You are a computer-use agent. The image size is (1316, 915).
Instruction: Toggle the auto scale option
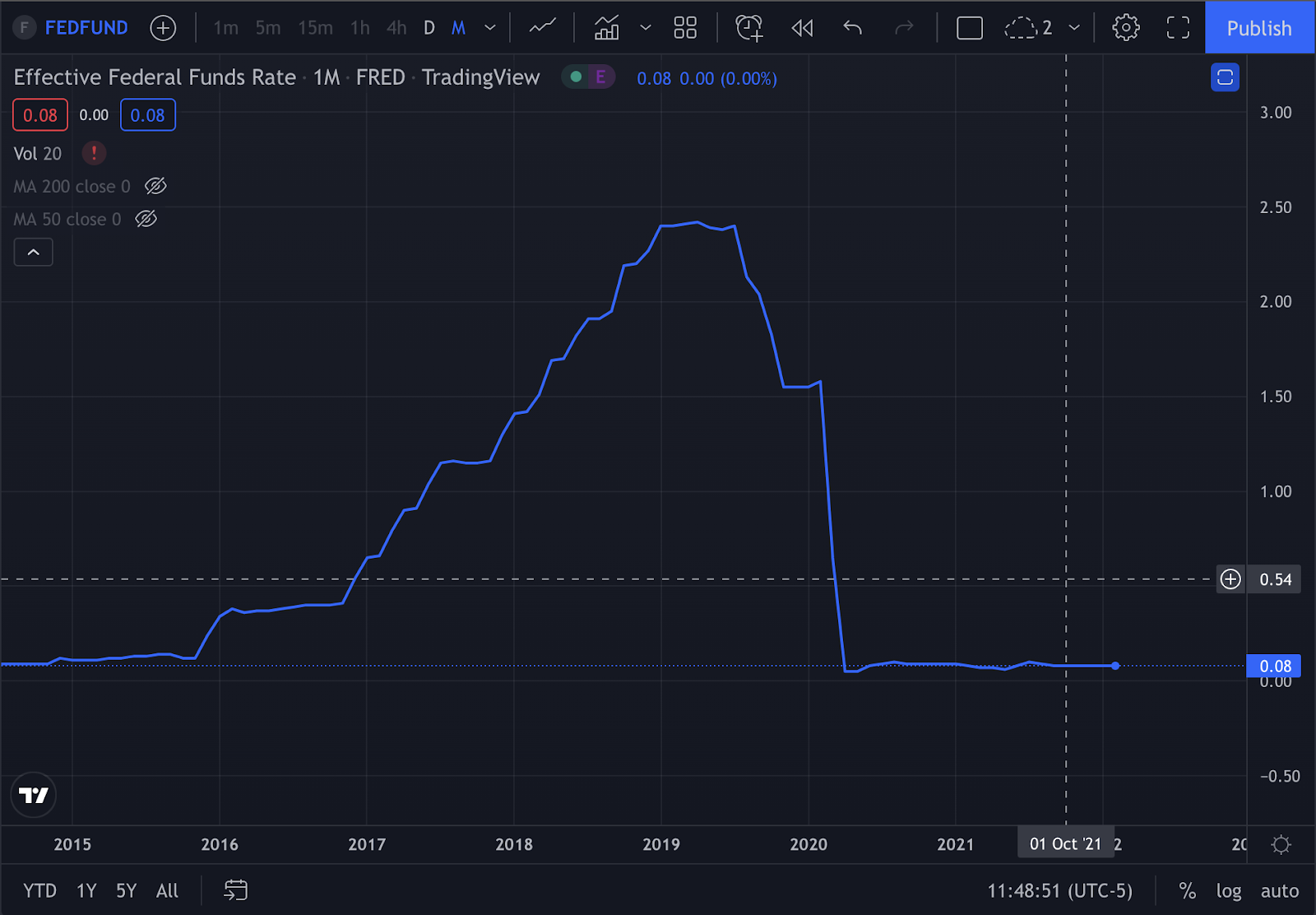(x=1280, y=890)
